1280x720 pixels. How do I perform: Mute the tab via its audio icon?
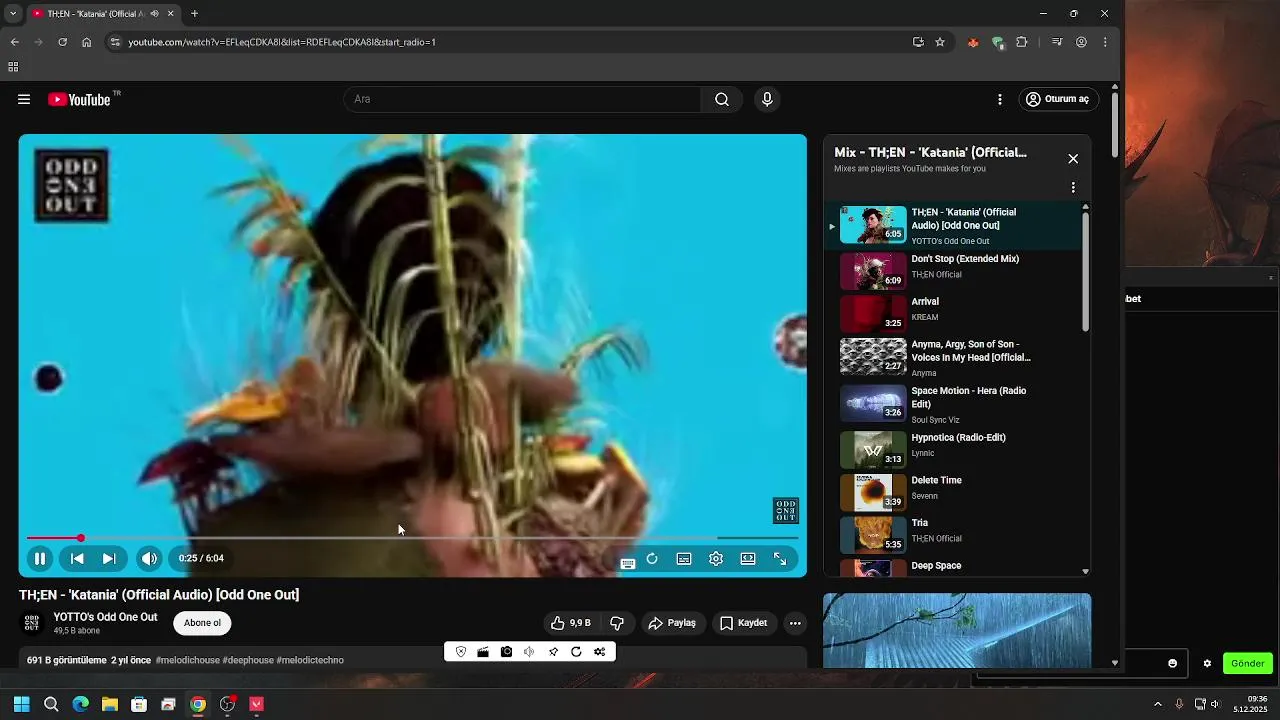pos(154,14)
